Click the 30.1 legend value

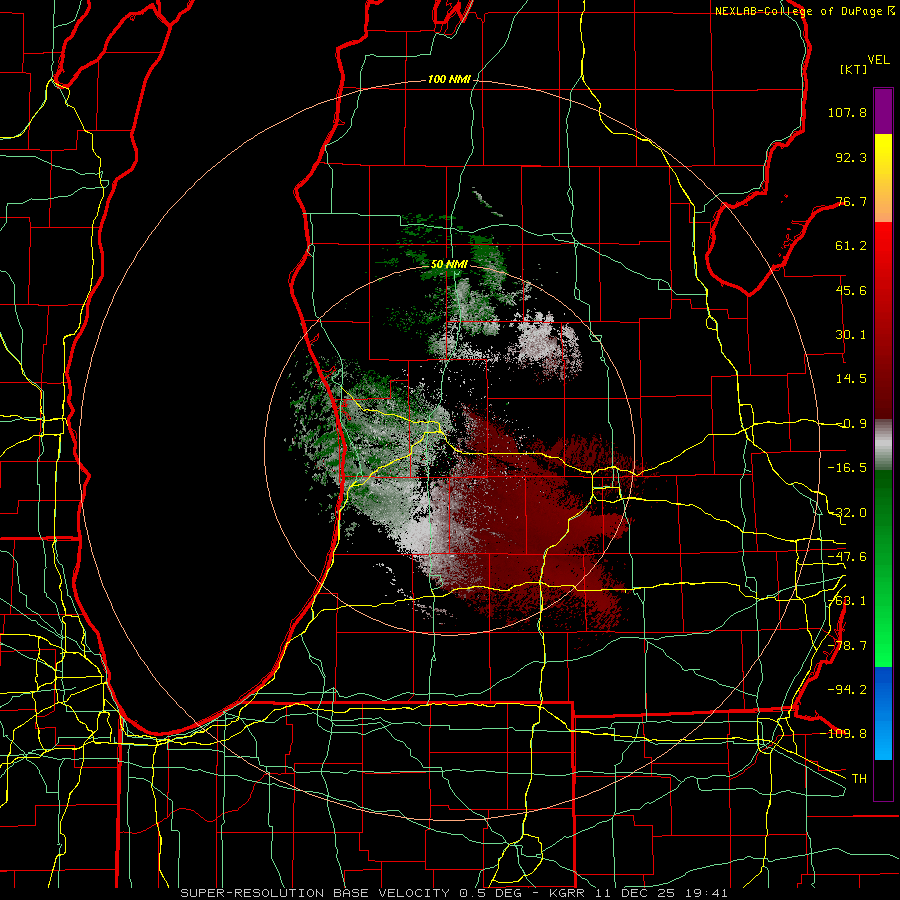pyautogui.click(x=851, y=335)
